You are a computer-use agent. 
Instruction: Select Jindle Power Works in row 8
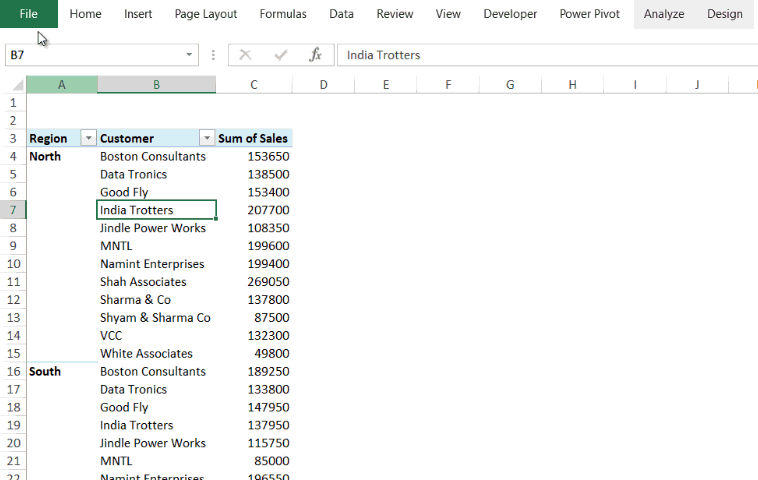pyautogui.click(x=157, y=228)
